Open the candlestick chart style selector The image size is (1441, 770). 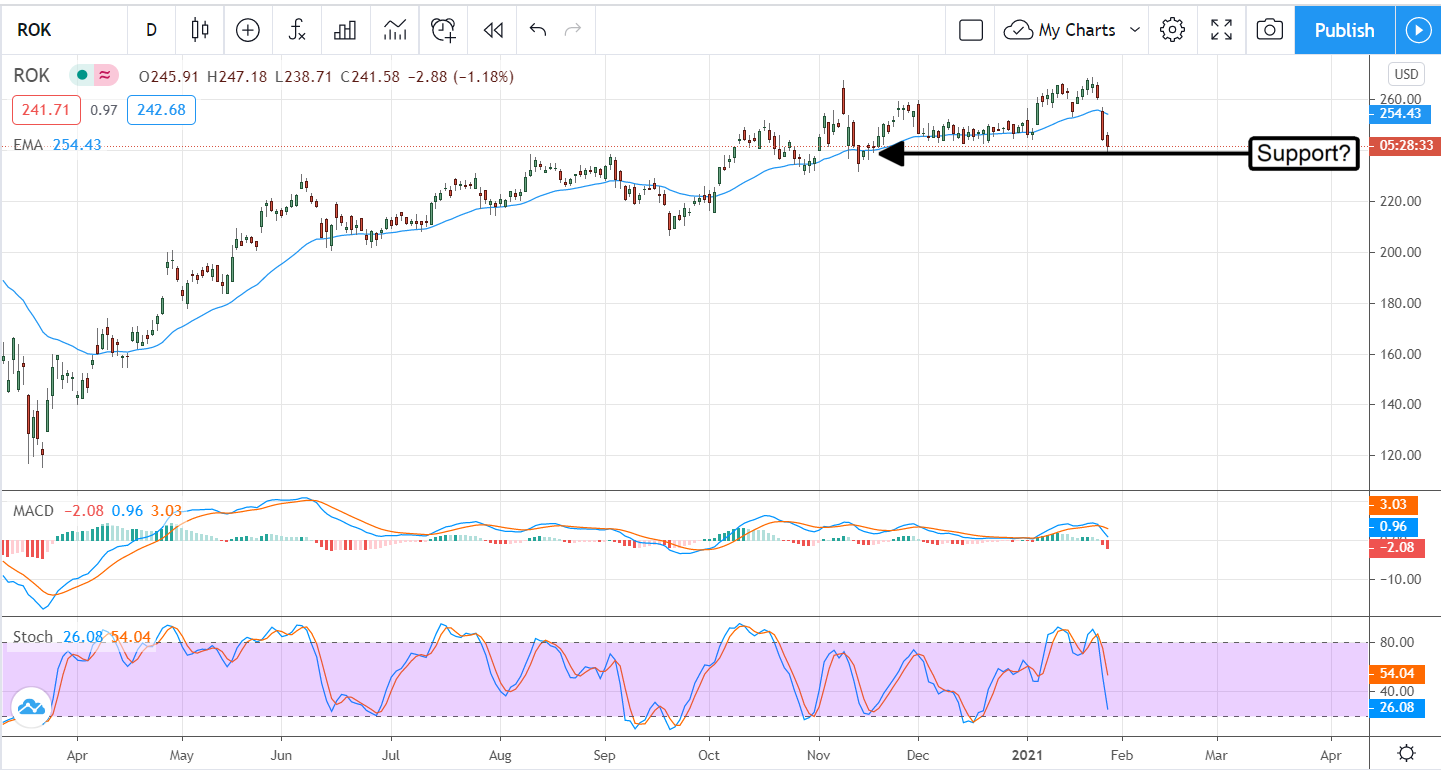(x=200, y=30)
